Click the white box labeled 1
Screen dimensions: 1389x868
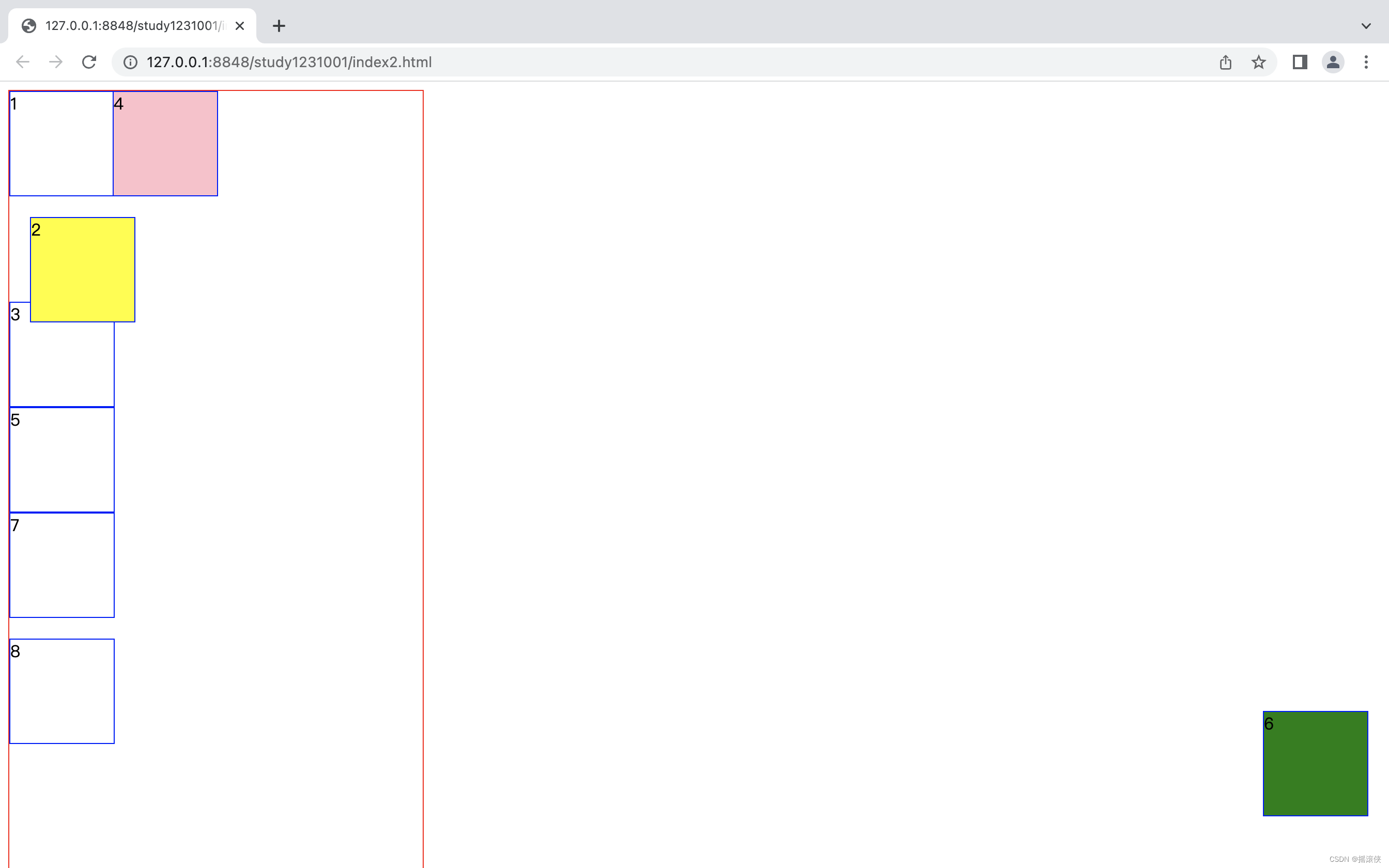[61, 144]
